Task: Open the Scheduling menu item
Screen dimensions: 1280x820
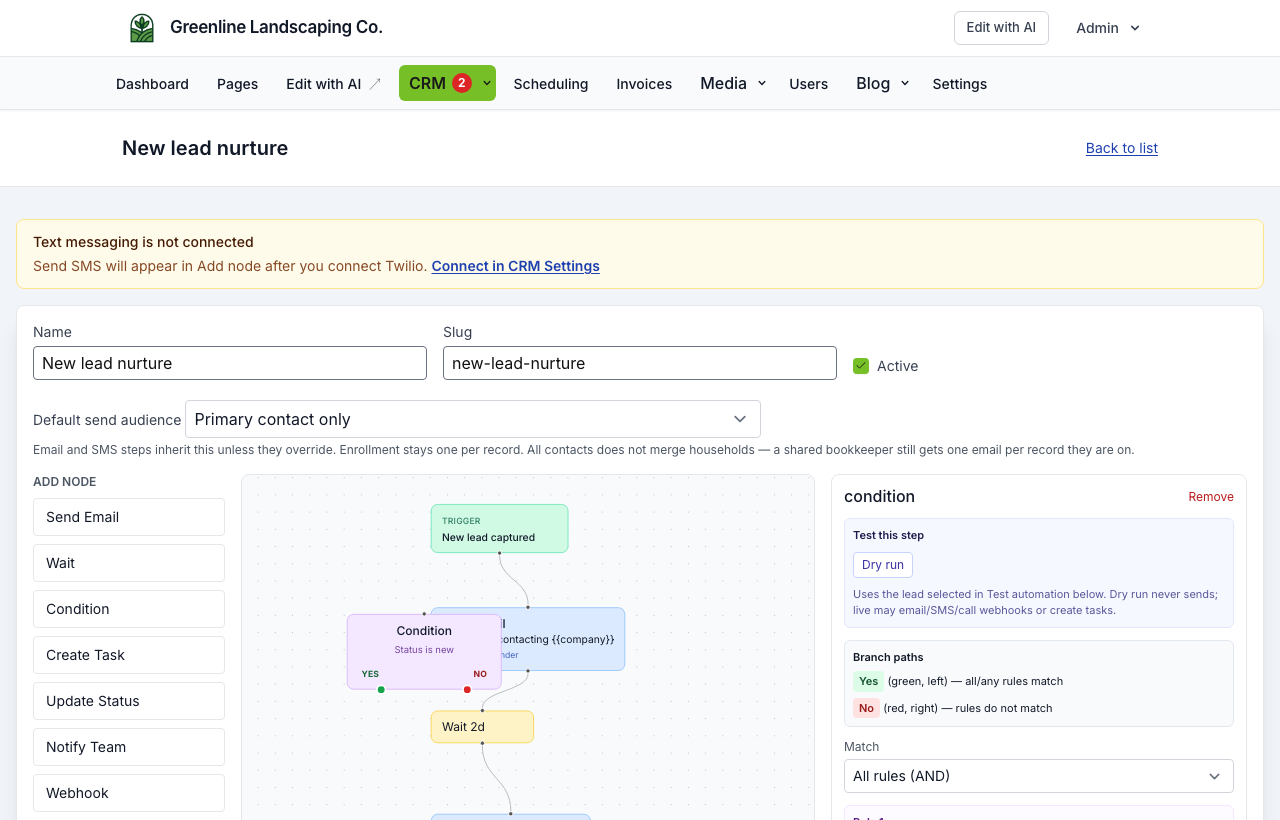Action: (x=551, y=84)
